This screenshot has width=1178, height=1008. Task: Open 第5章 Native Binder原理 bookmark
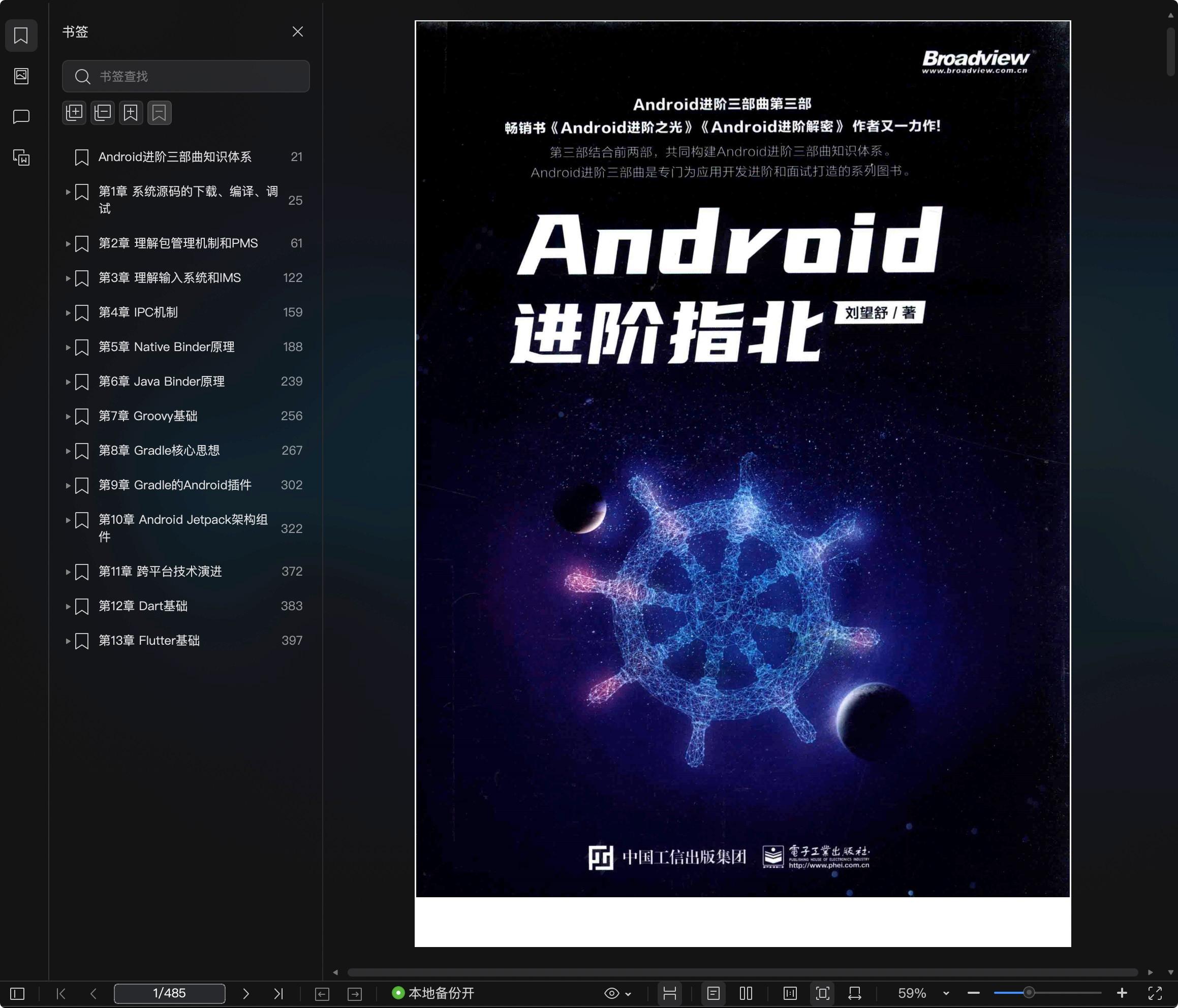167,347
